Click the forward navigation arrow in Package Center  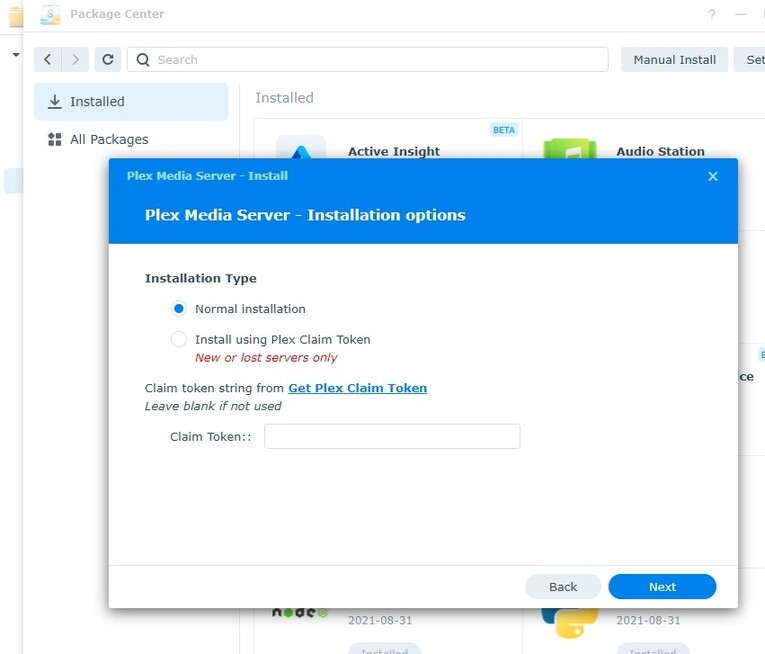tap(75, 60)
